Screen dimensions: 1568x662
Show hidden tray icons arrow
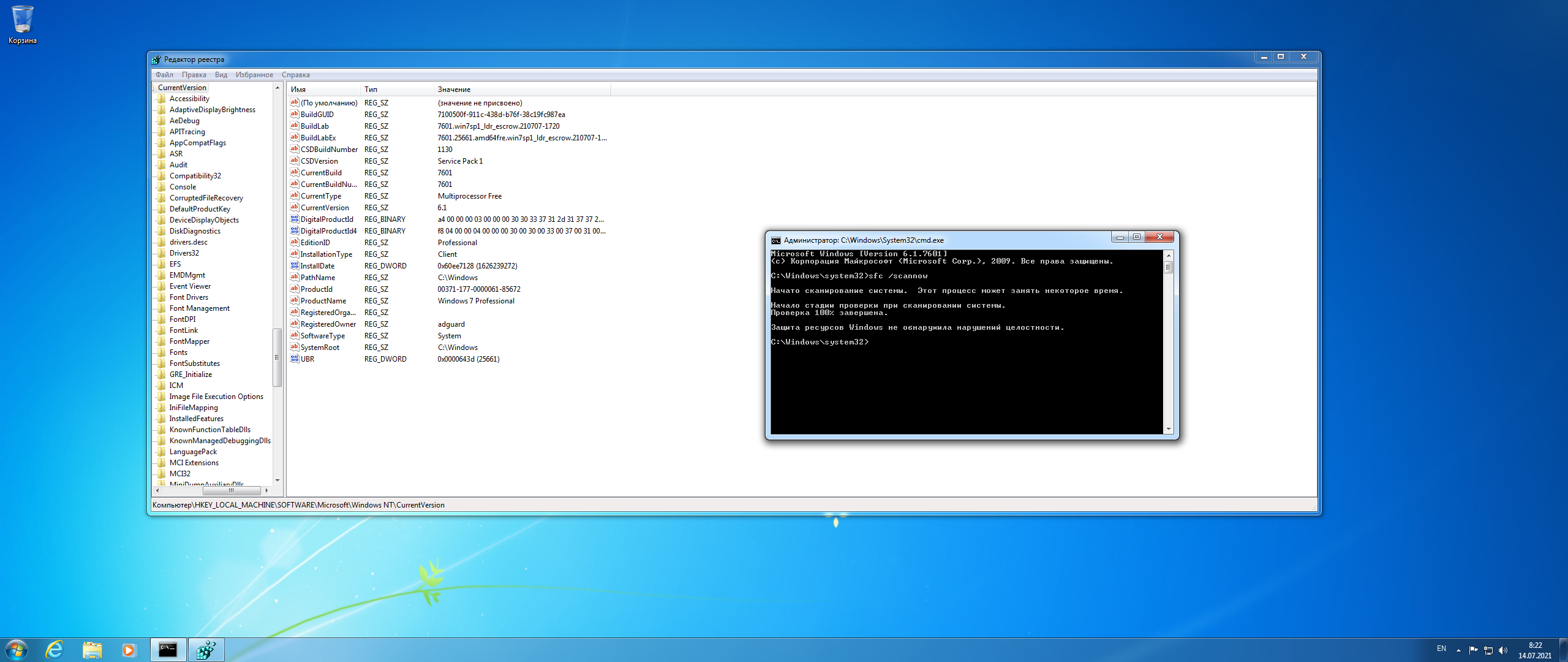pos(1458,650)
